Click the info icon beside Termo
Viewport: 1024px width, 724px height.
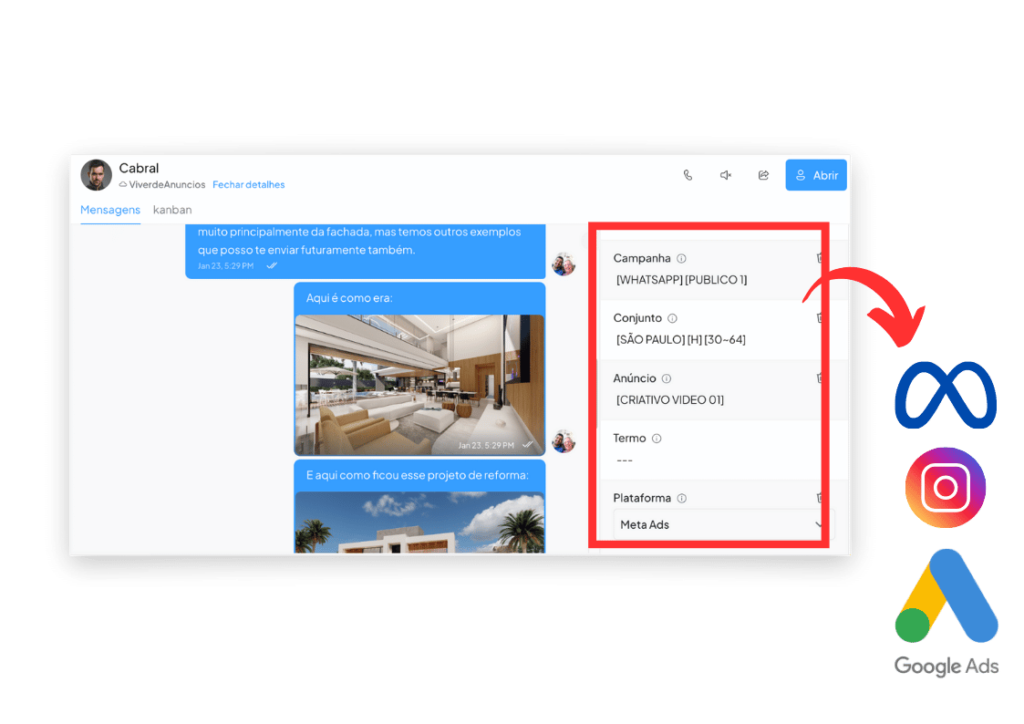click(657, 438)
